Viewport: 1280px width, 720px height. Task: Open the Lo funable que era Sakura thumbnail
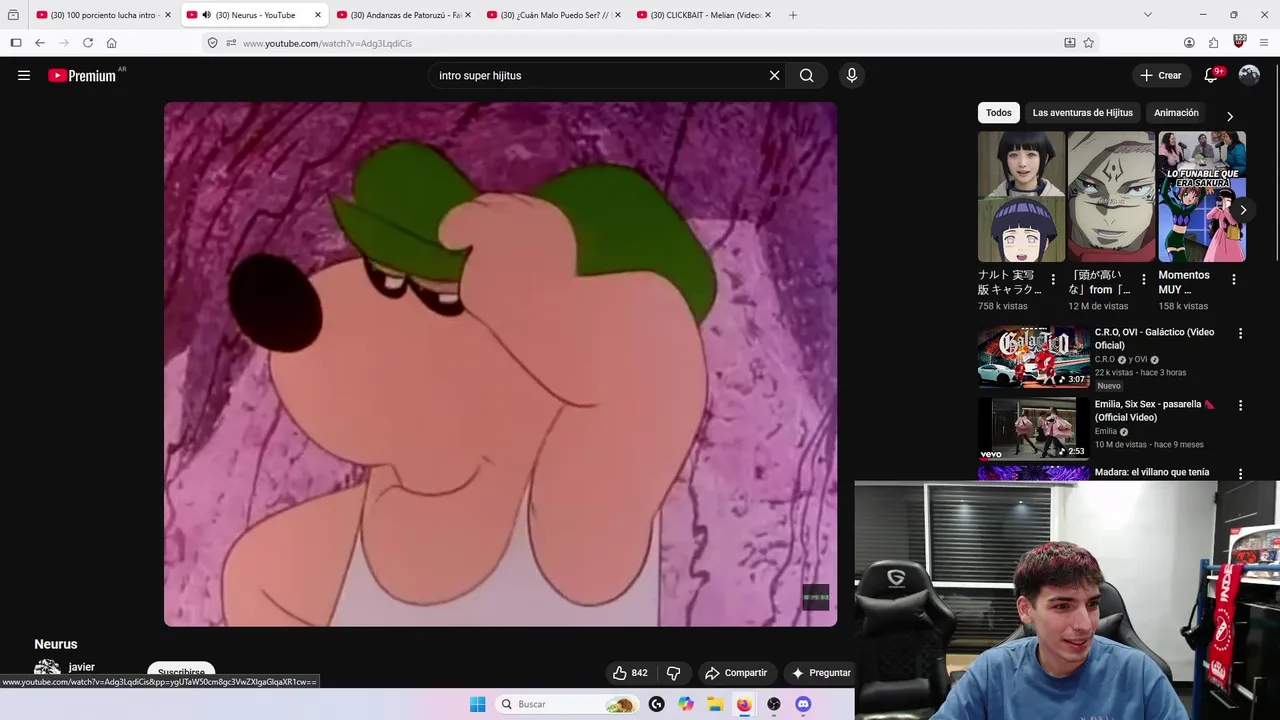click(x=1202, y=196)
